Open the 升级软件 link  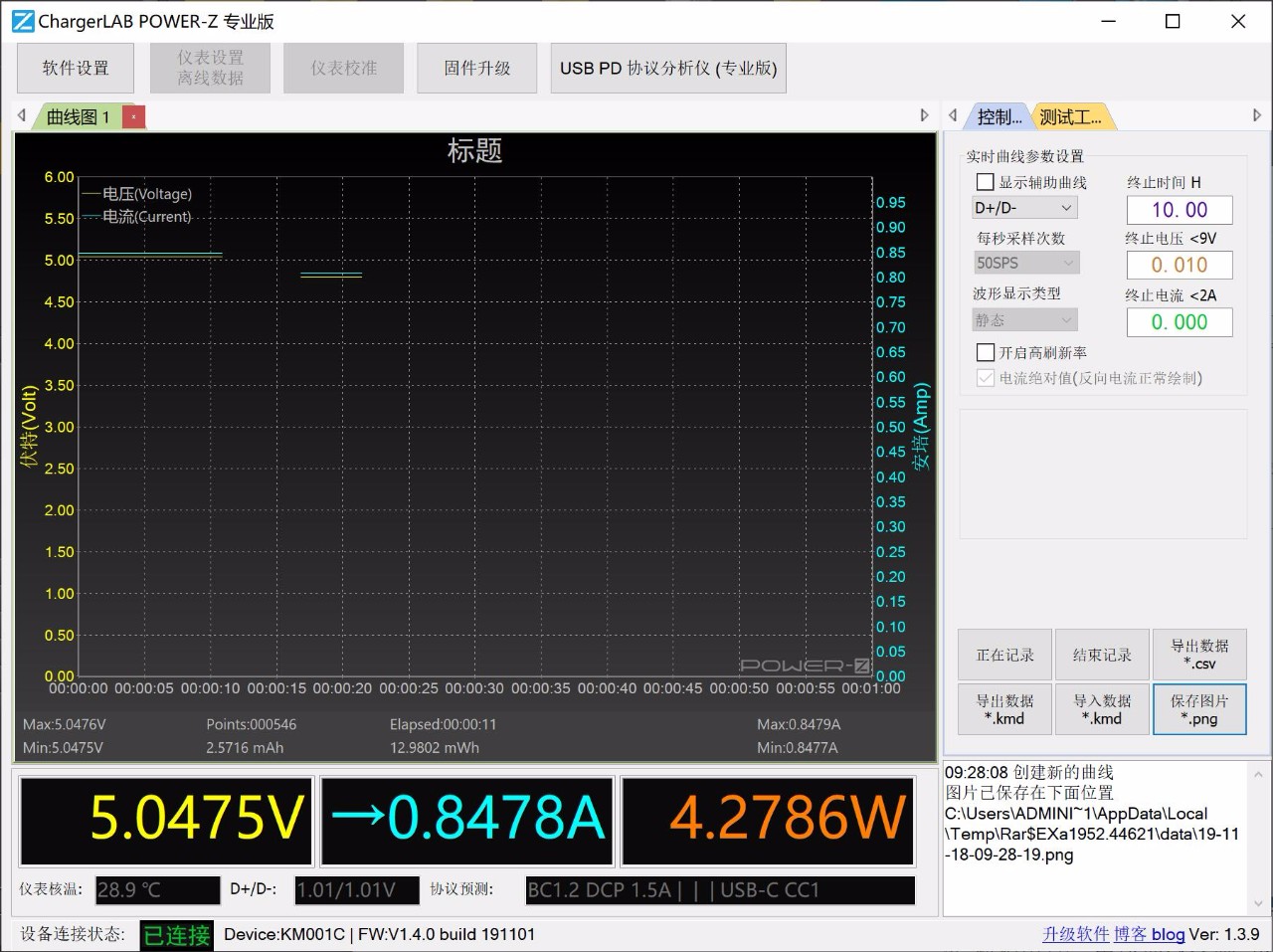[x=1075, y=934]
